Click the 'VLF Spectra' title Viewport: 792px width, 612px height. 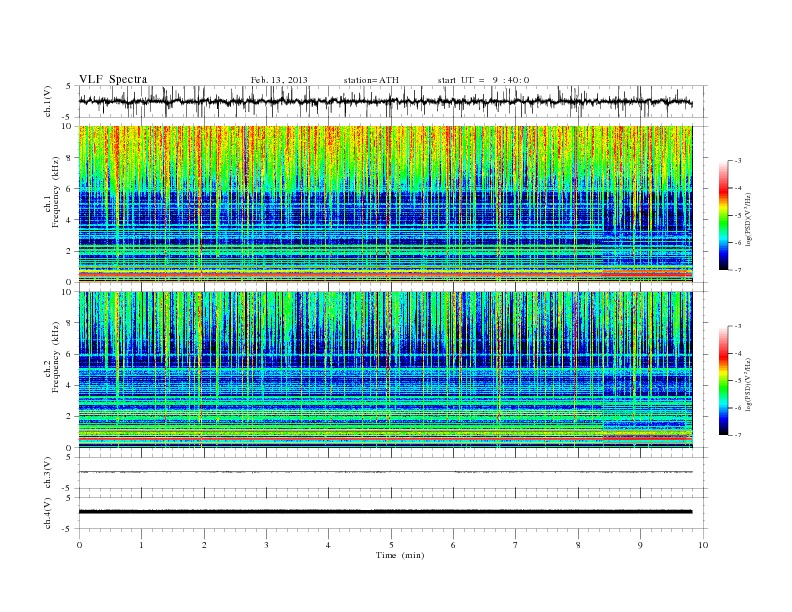click(x=113, y=79)
